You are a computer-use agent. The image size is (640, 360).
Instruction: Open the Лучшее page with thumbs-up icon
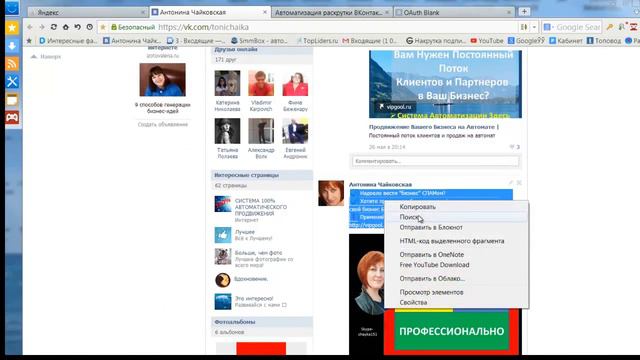tap(244, 232)
